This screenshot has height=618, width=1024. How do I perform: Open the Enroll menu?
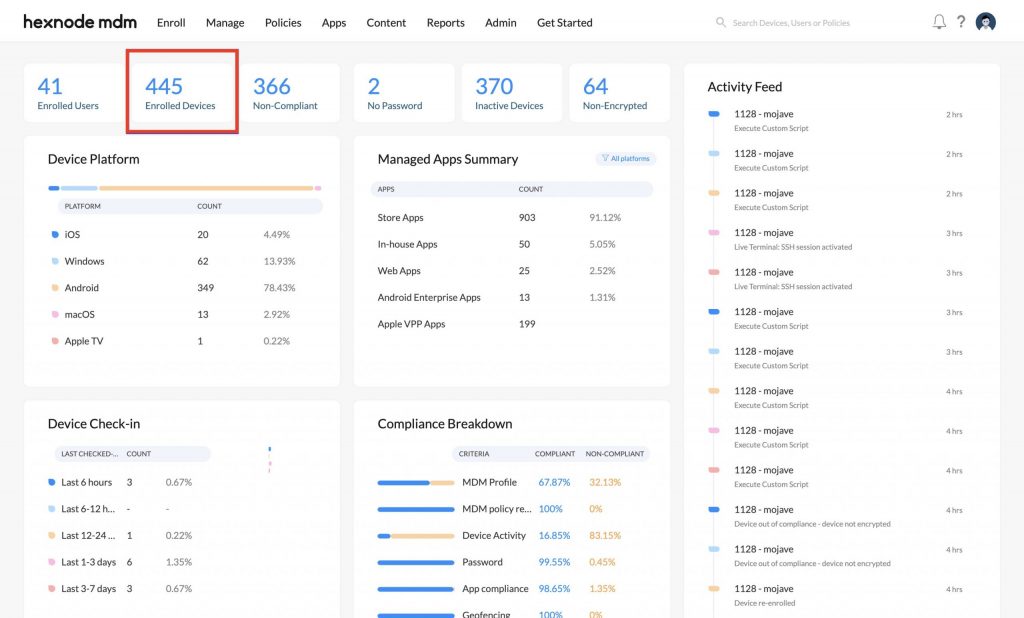(171, 23)
